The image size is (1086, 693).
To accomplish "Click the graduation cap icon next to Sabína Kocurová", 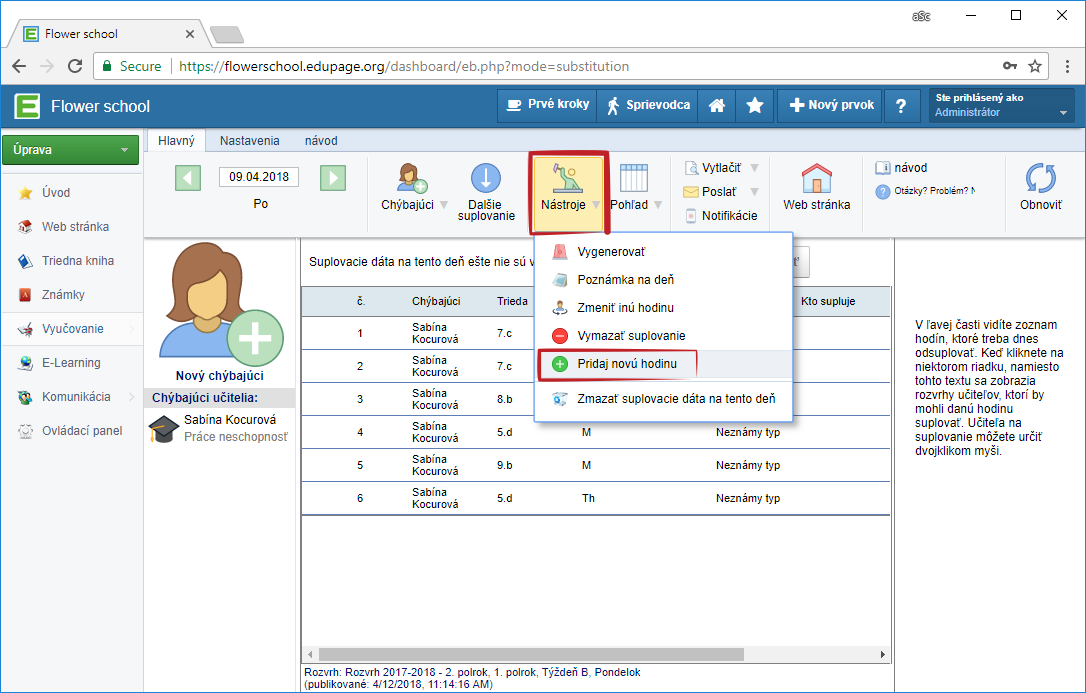I will 164,429.
